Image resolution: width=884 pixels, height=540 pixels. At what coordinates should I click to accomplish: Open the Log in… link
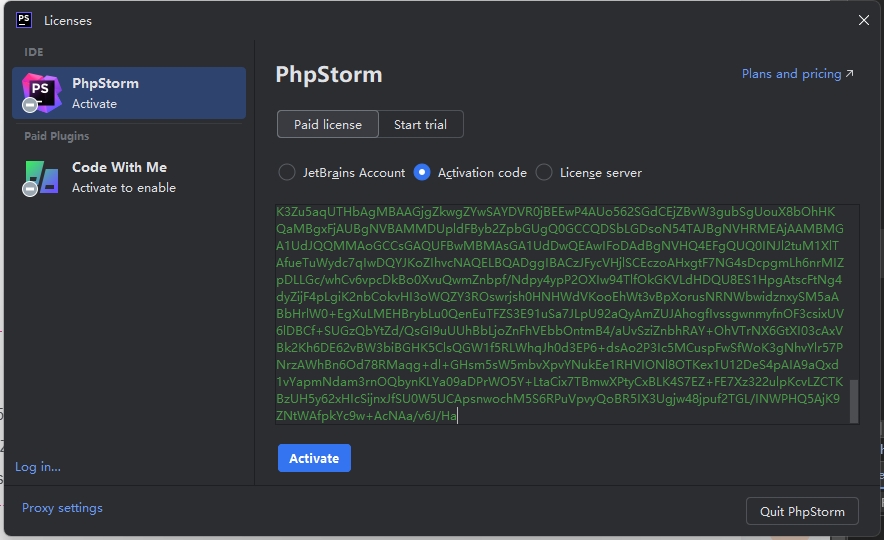(38, 467)
